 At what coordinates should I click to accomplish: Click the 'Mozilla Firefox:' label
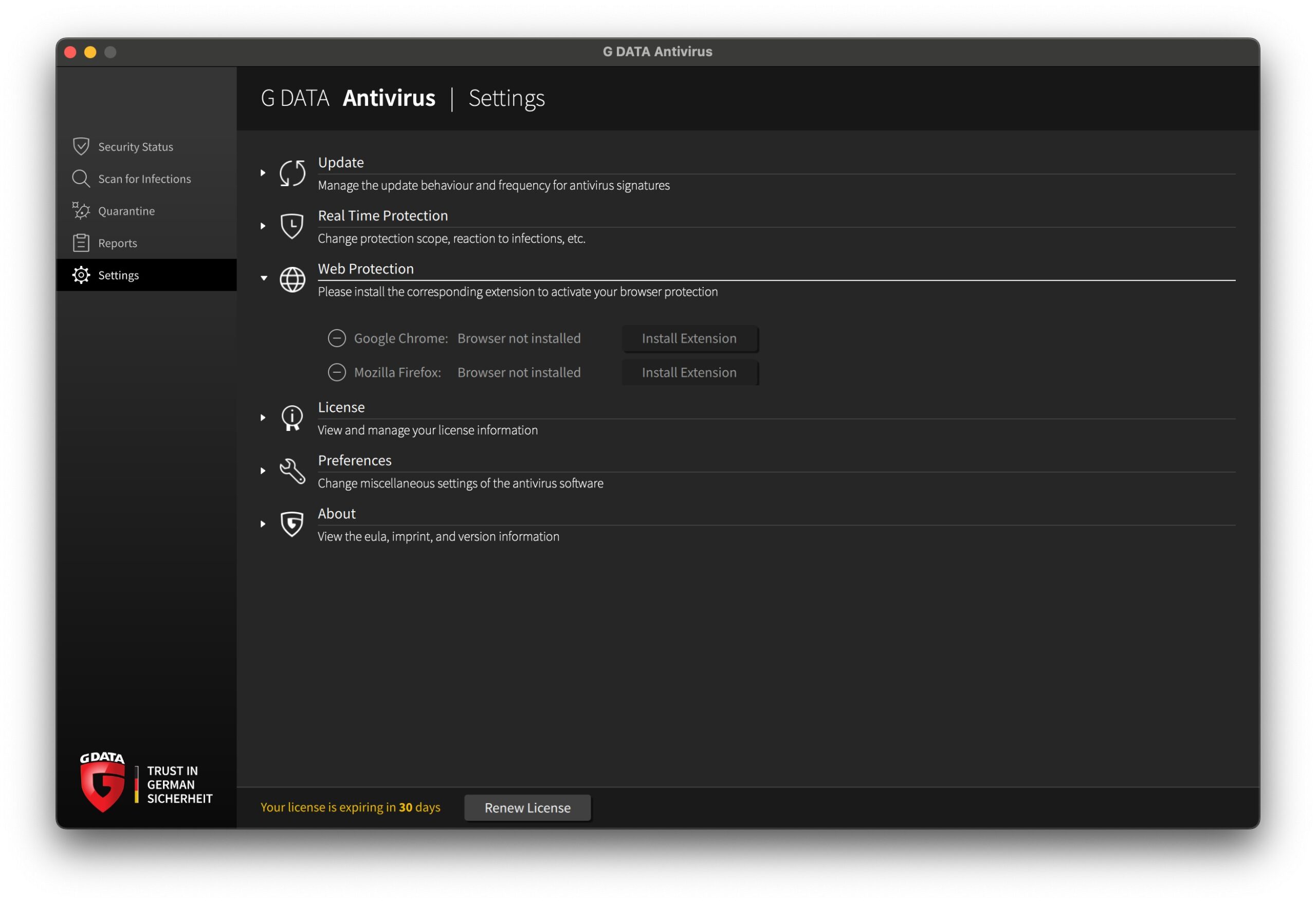pyautogui.click(x=397, y=372)
